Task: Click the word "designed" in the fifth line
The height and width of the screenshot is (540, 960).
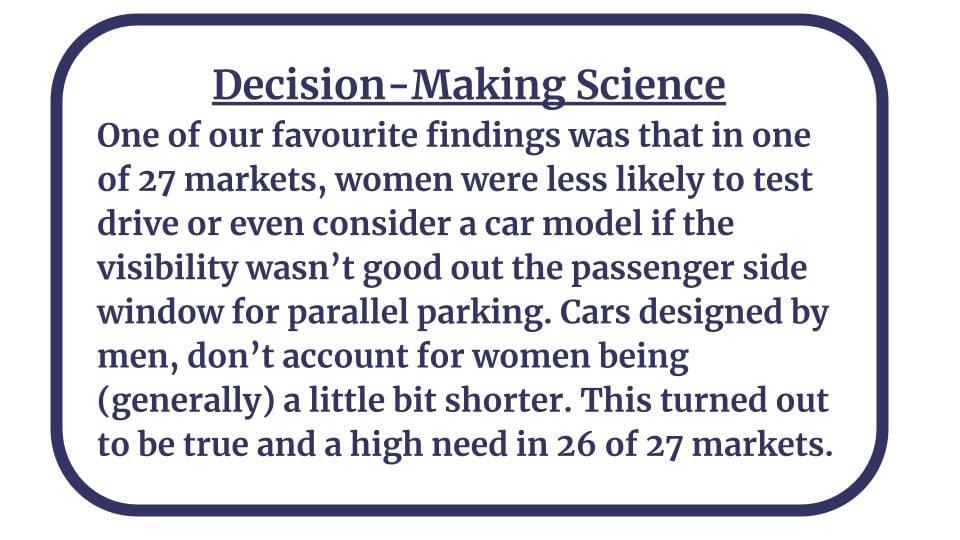Action: coord(710,313)
